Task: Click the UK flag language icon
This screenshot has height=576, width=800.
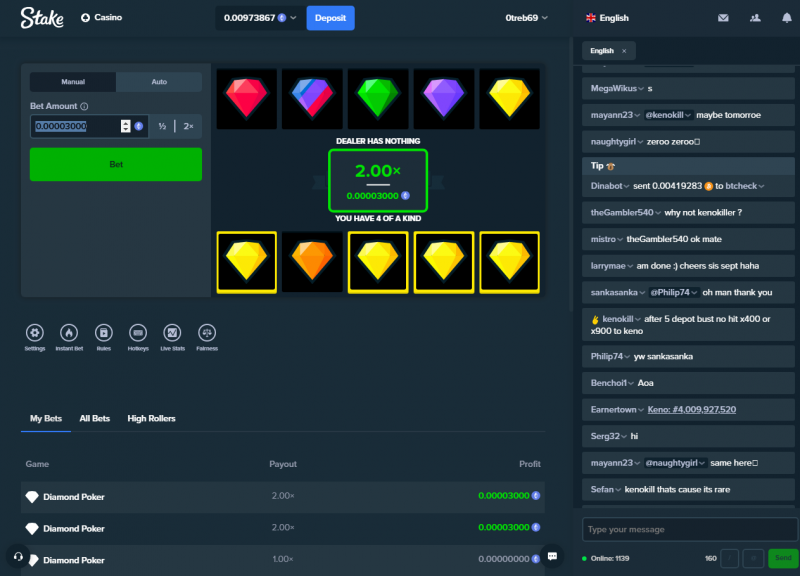Action: (591, 18)
